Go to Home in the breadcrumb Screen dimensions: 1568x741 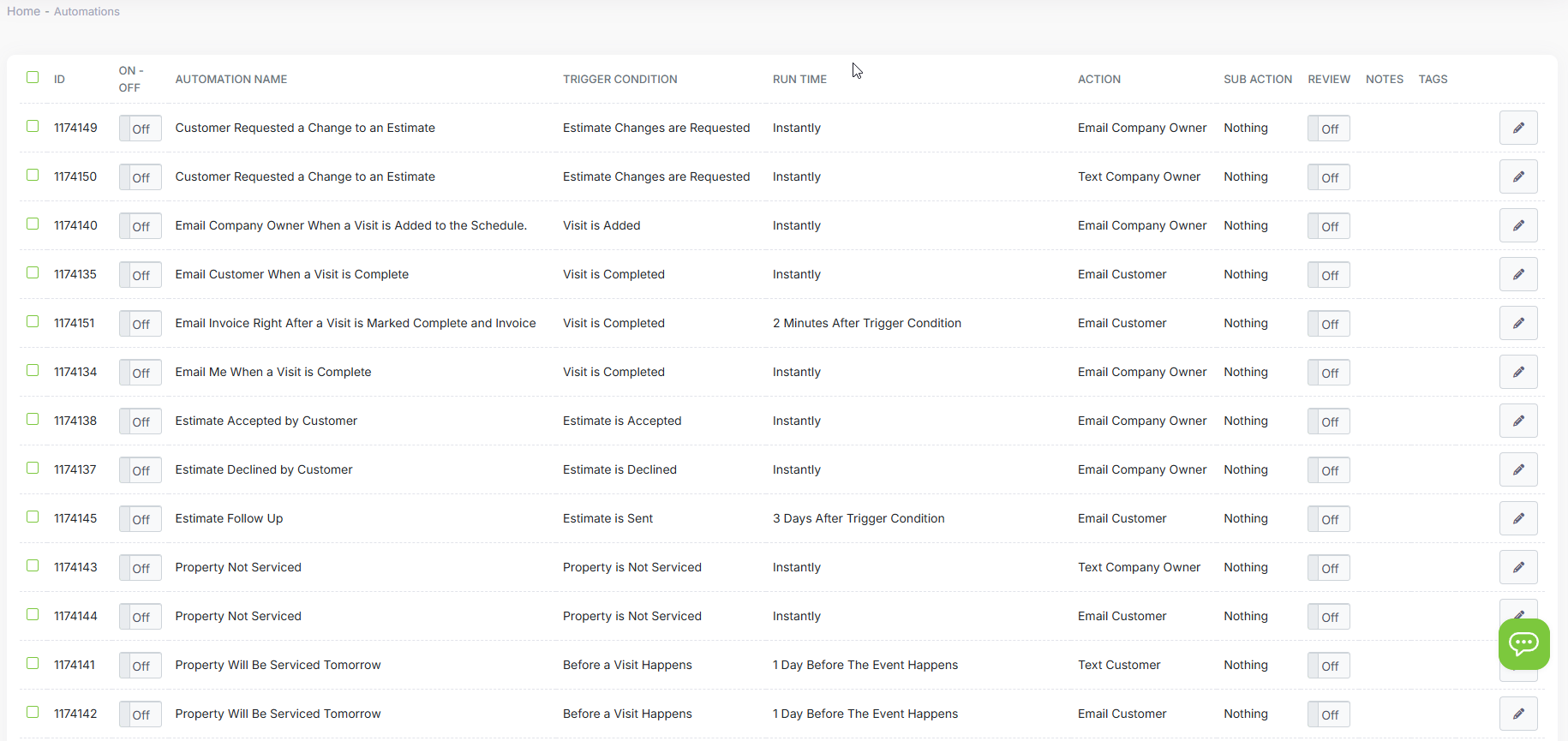pos(23,11)
